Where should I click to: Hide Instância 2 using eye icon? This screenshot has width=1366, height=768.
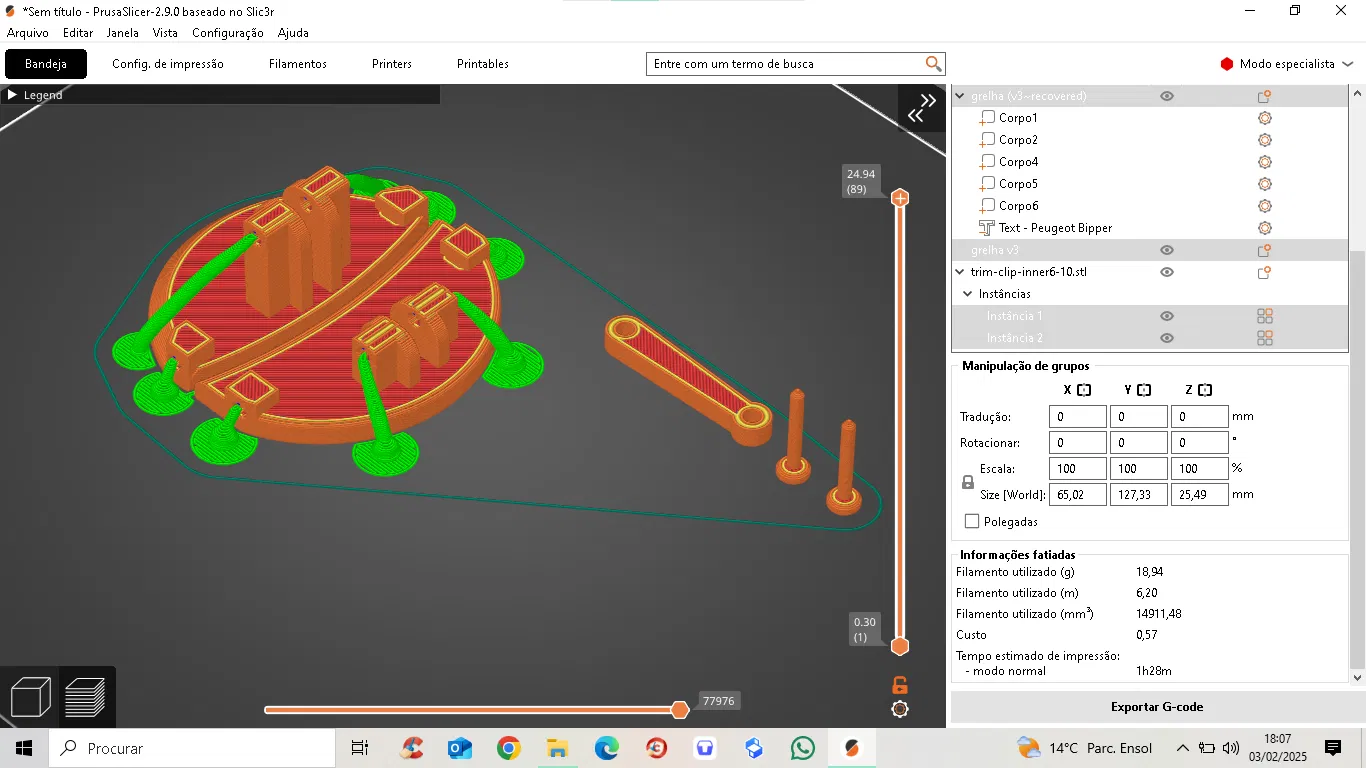(x=1166, y=338)
